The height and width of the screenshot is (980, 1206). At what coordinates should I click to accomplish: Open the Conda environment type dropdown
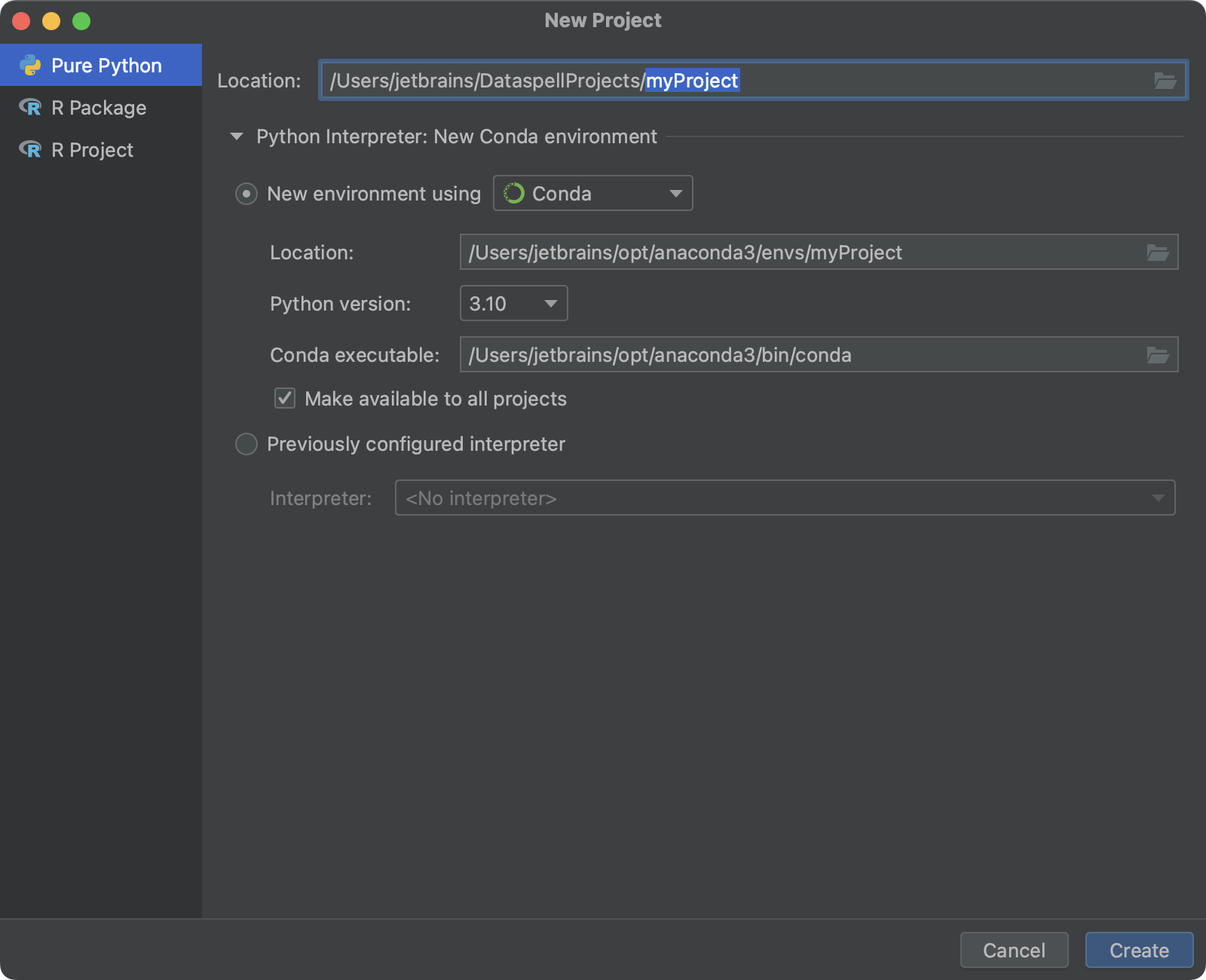[x=592, y=194]
